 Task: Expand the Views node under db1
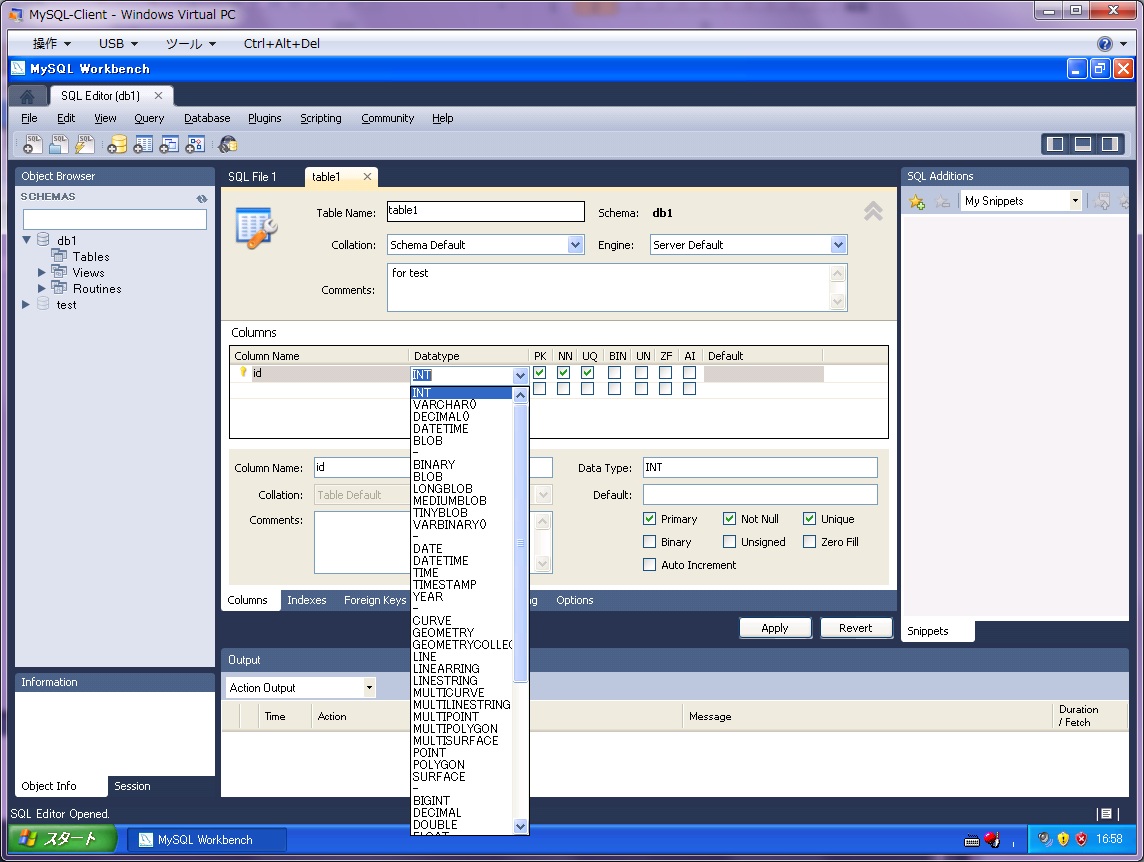(x=42, y=272)
